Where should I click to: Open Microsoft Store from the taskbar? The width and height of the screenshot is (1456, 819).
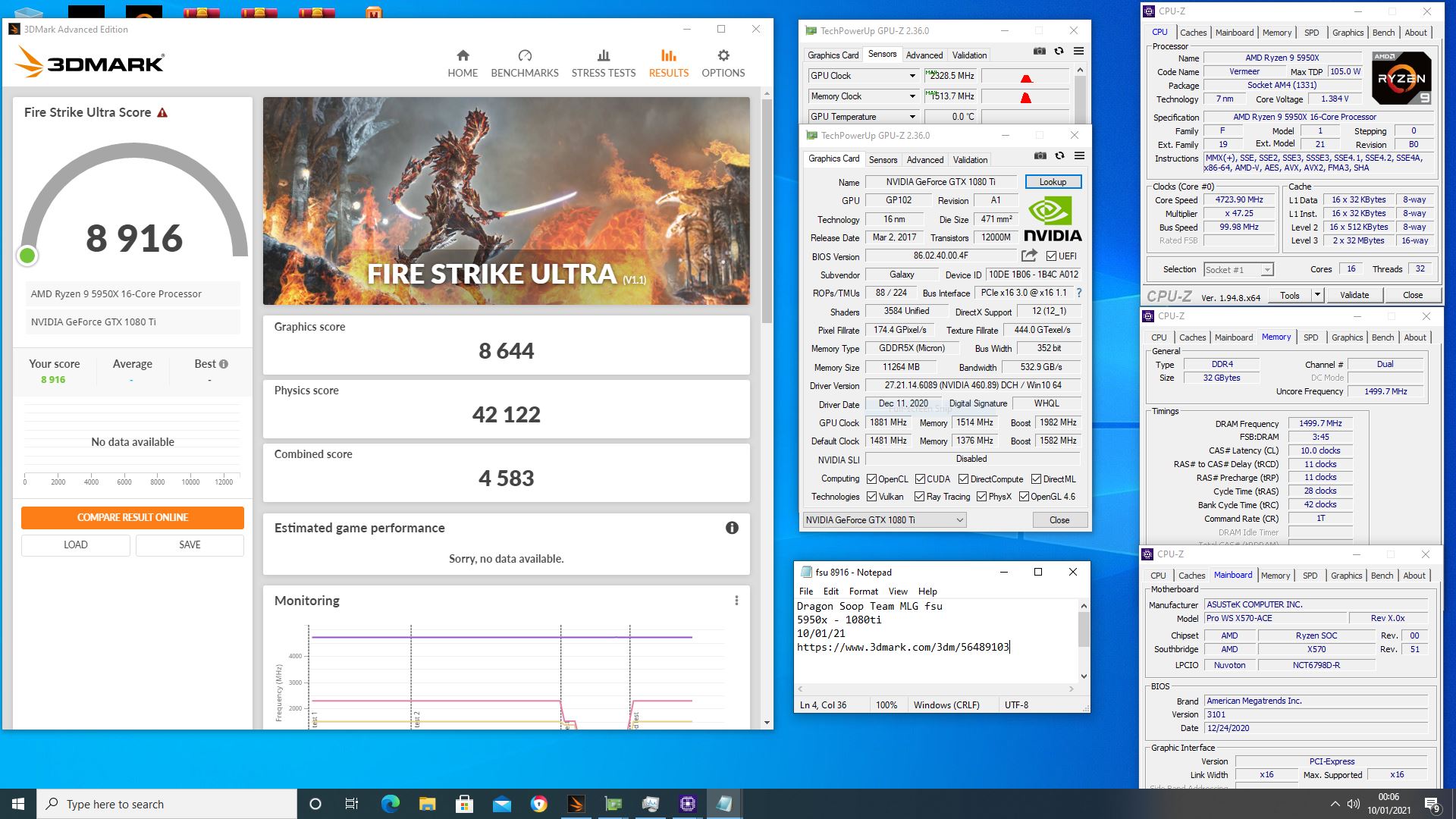pos(464,804)
